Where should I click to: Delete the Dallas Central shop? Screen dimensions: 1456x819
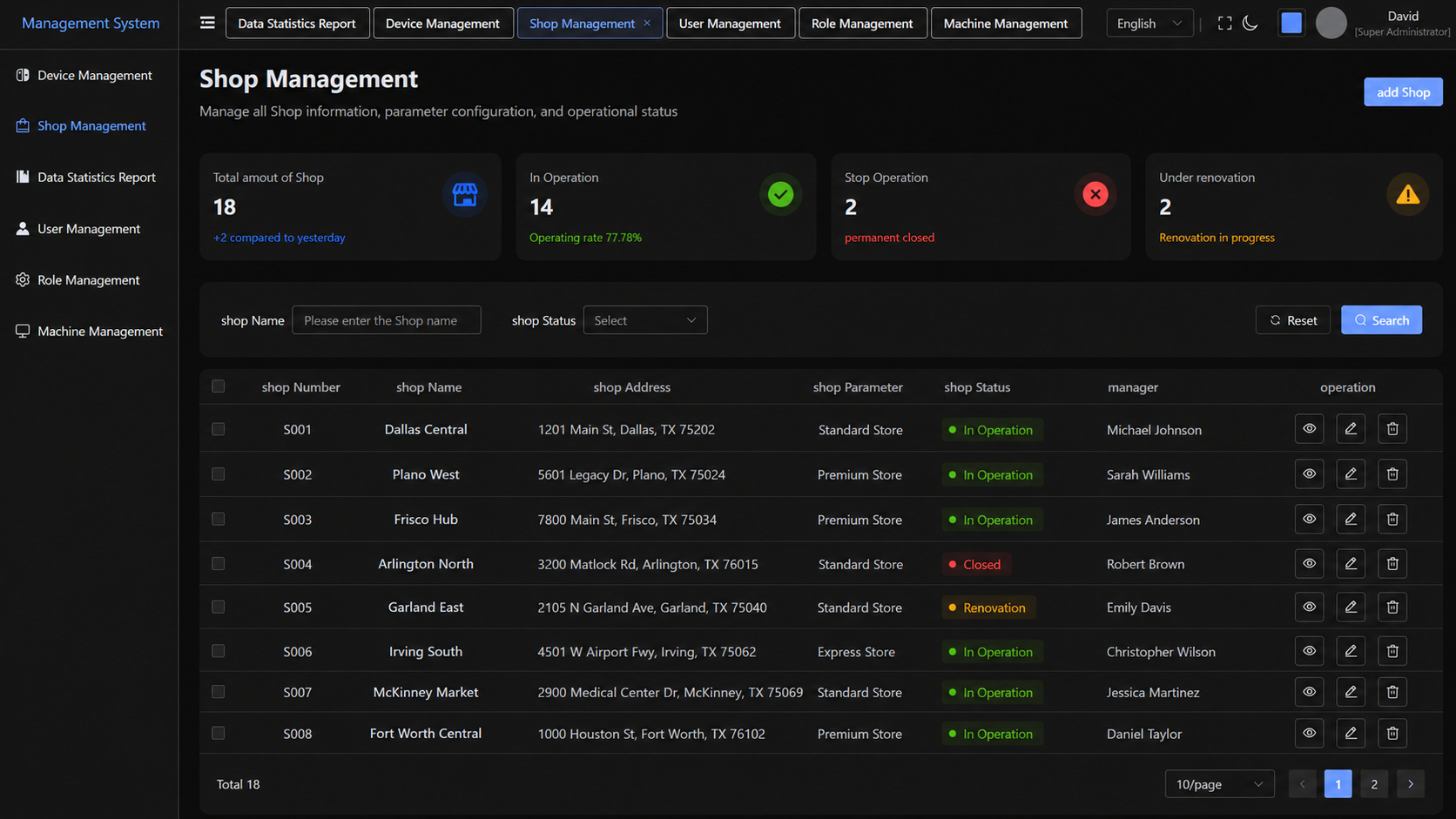coord(1392,429)
